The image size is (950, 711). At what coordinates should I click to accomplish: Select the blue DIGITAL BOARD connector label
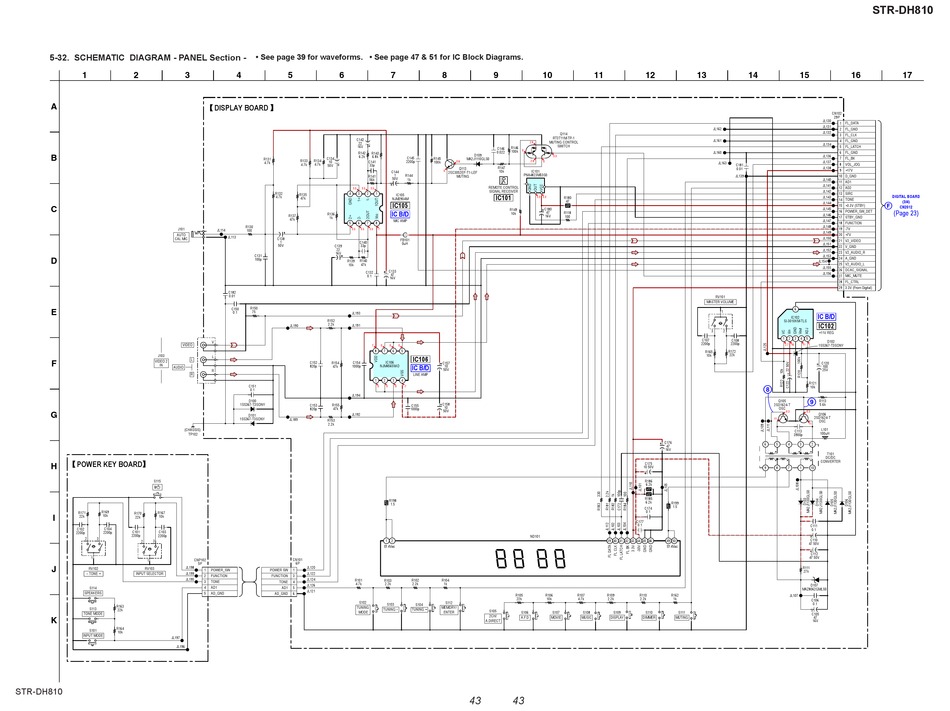click(906, 202)
